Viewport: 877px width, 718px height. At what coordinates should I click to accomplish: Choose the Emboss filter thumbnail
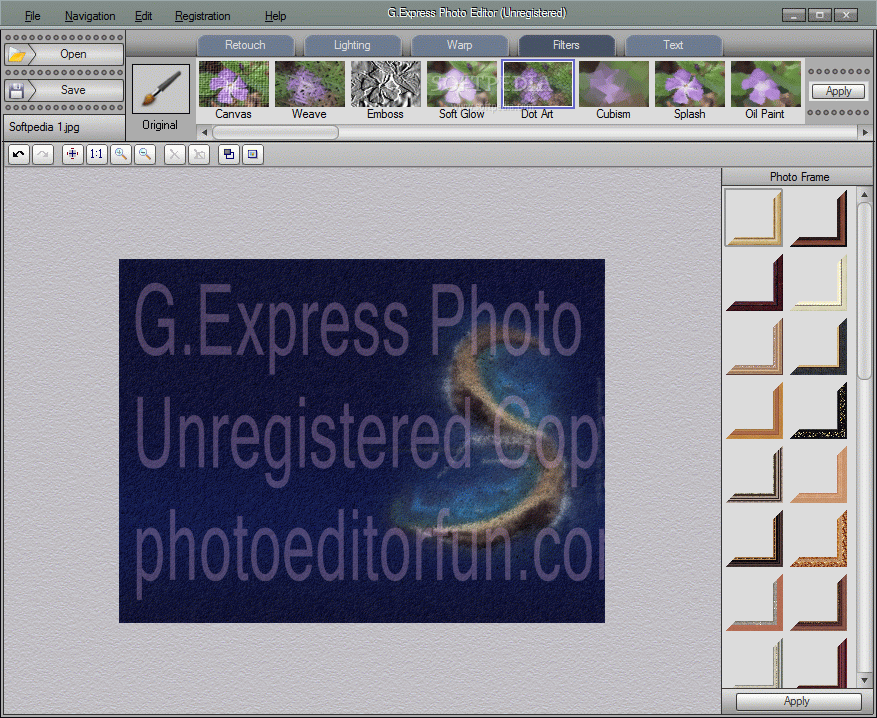[386, 84]
